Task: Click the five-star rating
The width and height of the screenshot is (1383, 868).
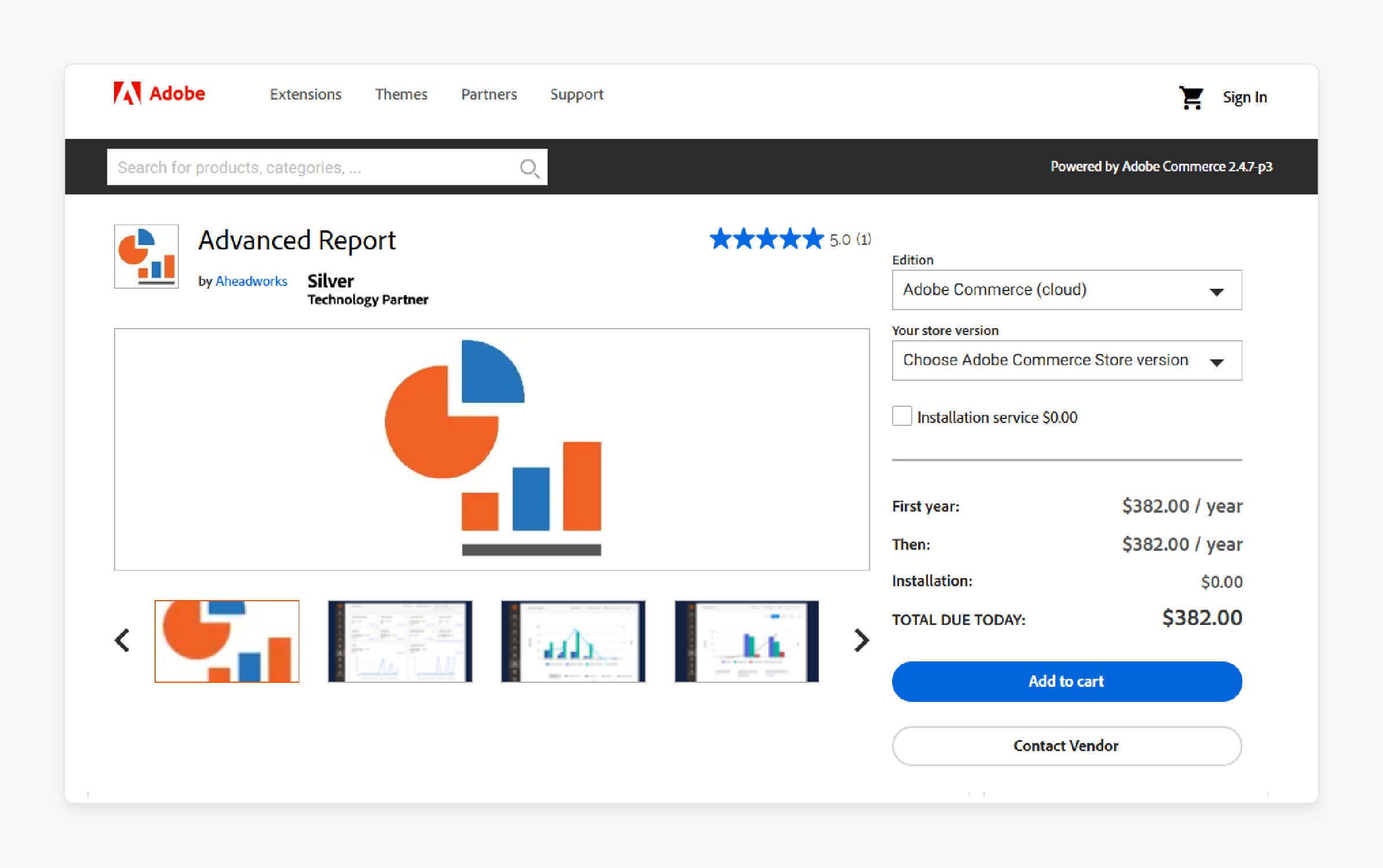Action: click(766, 239)
